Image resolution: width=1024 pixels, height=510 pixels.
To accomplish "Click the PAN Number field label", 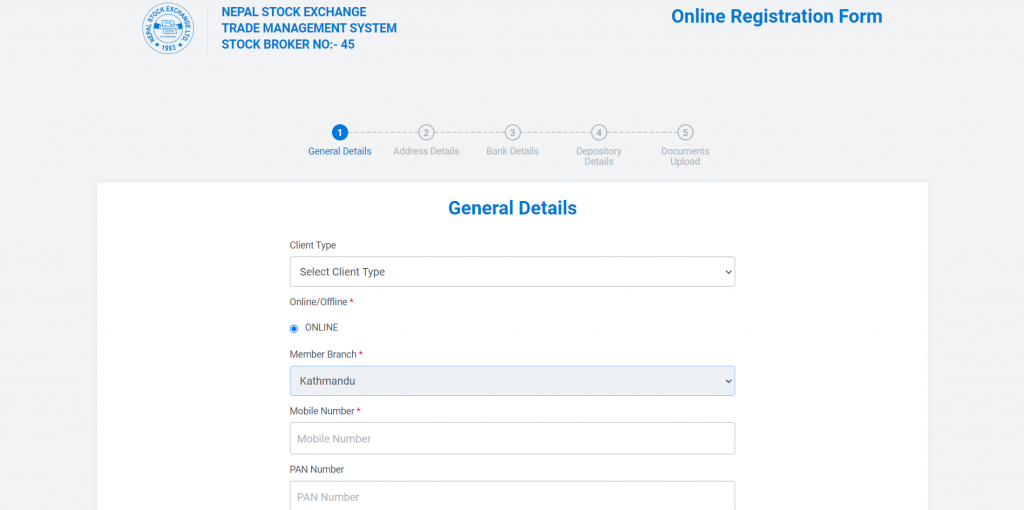I will tap(317, 470).
